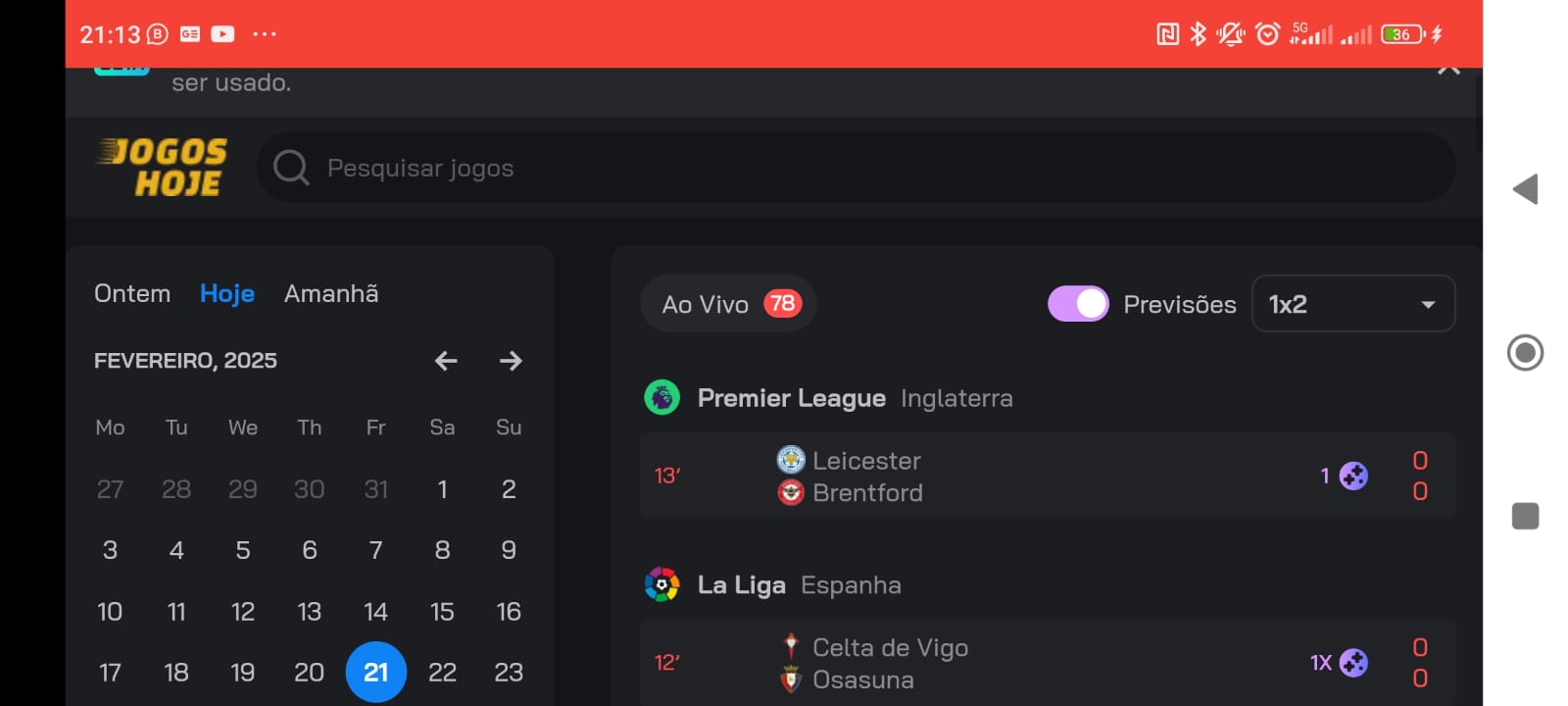The height and width of the screenshot is (706, 1568).
Task: Switch to the Ontem tab
Action: [132, 293]
